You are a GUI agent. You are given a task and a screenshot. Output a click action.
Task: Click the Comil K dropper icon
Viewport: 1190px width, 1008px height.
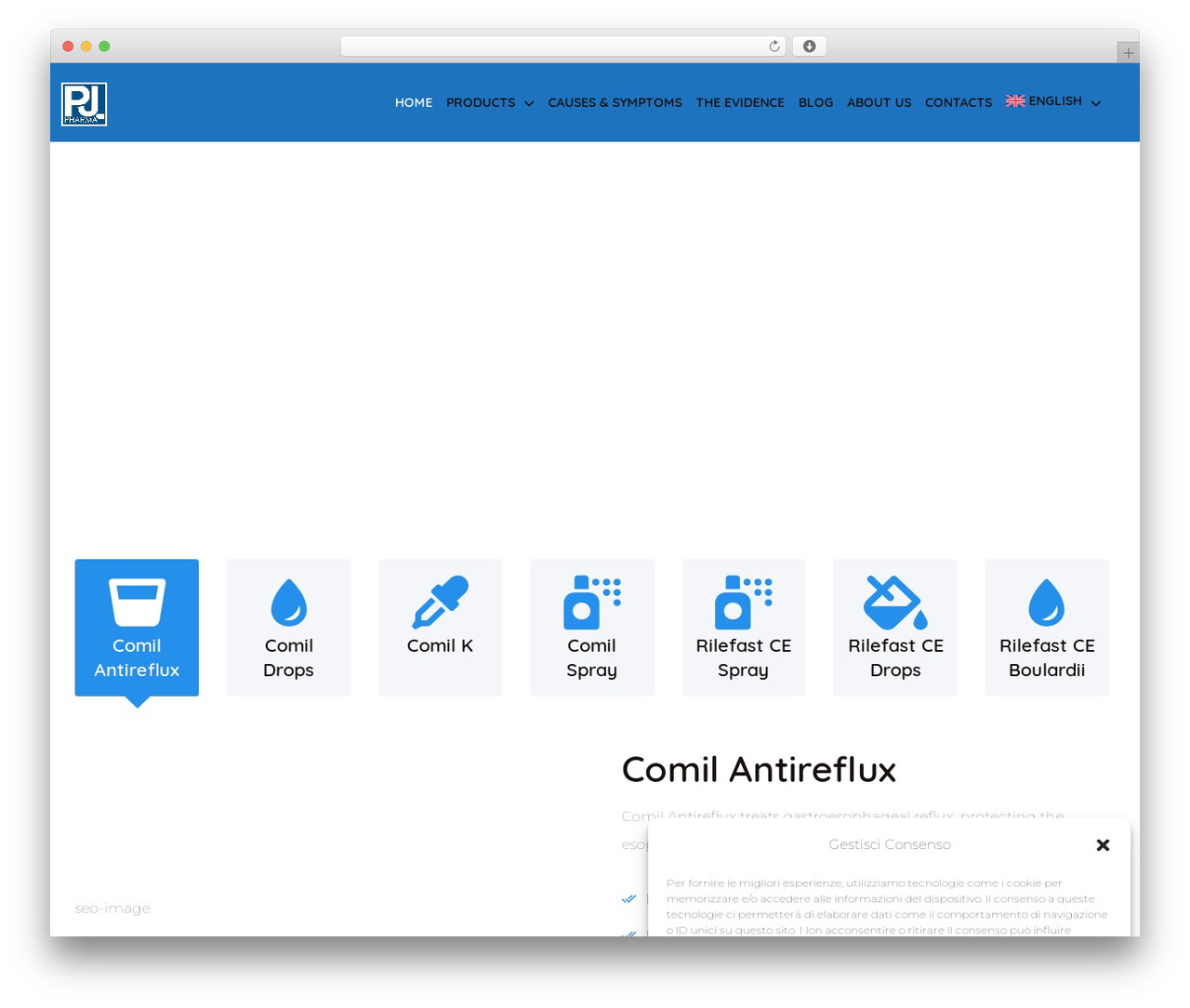440,603
